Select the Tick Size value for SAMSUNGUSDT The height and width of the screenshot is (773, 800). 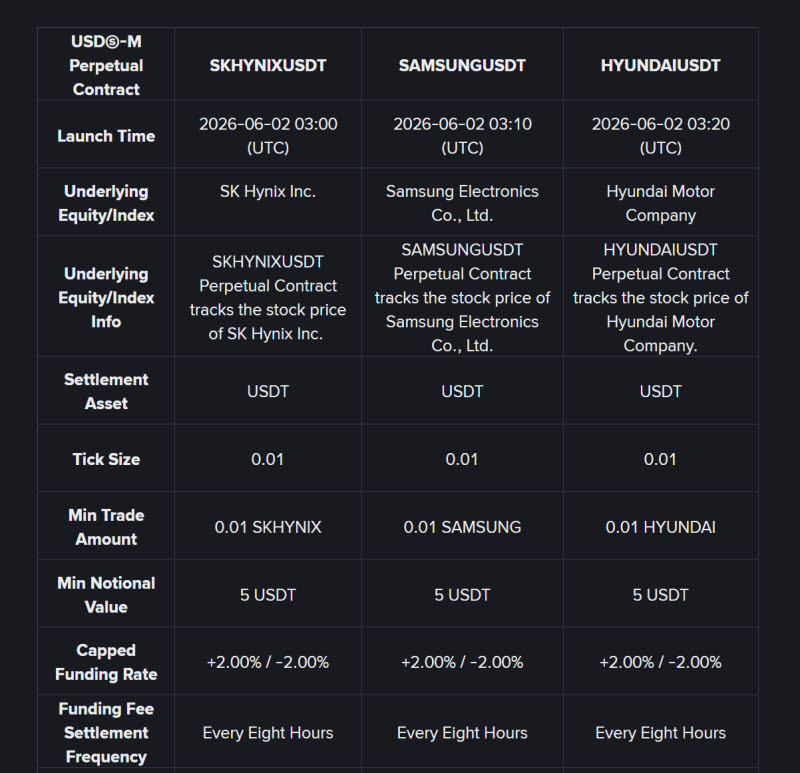click(x=462, y=459)
